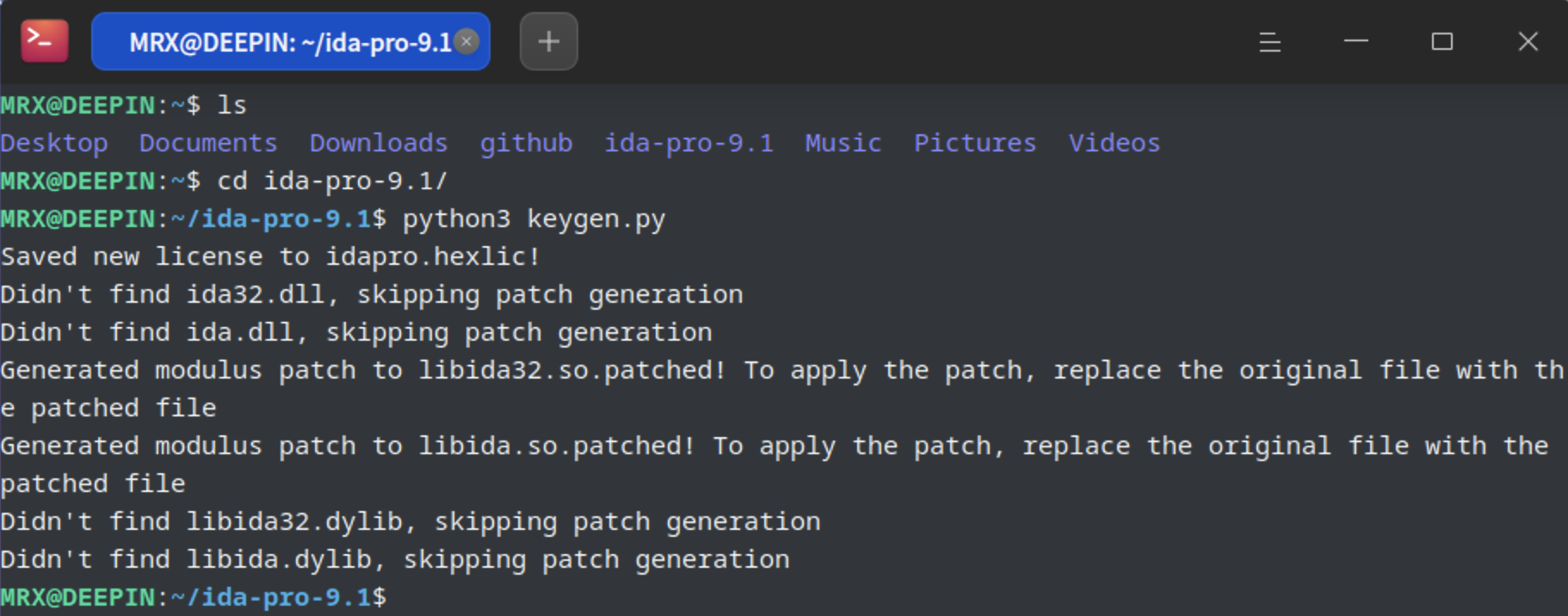Click the 'python3 keygen.py' command text
1568x616 pixels.
[x=534, y=219]
